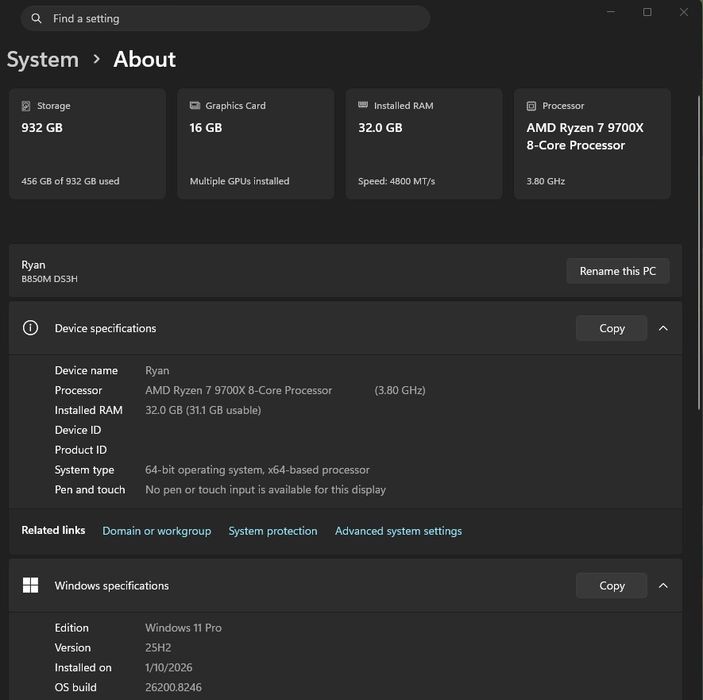Open the Processor AMD Ryzen card
This screenshot has height=700, width=703.
click(x=592, y=143)
